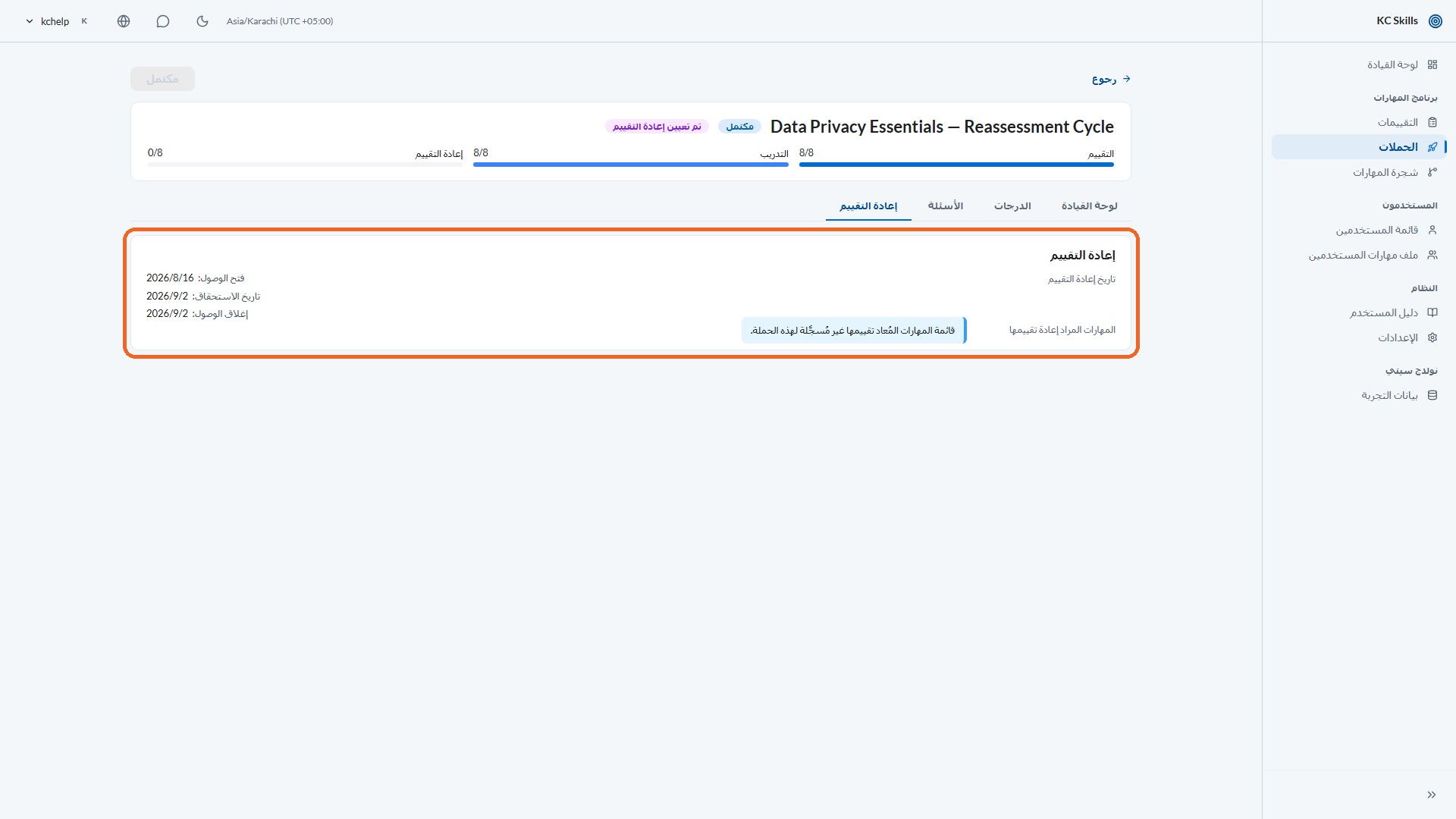
Task: Click the ملف مهارات المستخدمين people icon
Action: tap(1432, 255)
